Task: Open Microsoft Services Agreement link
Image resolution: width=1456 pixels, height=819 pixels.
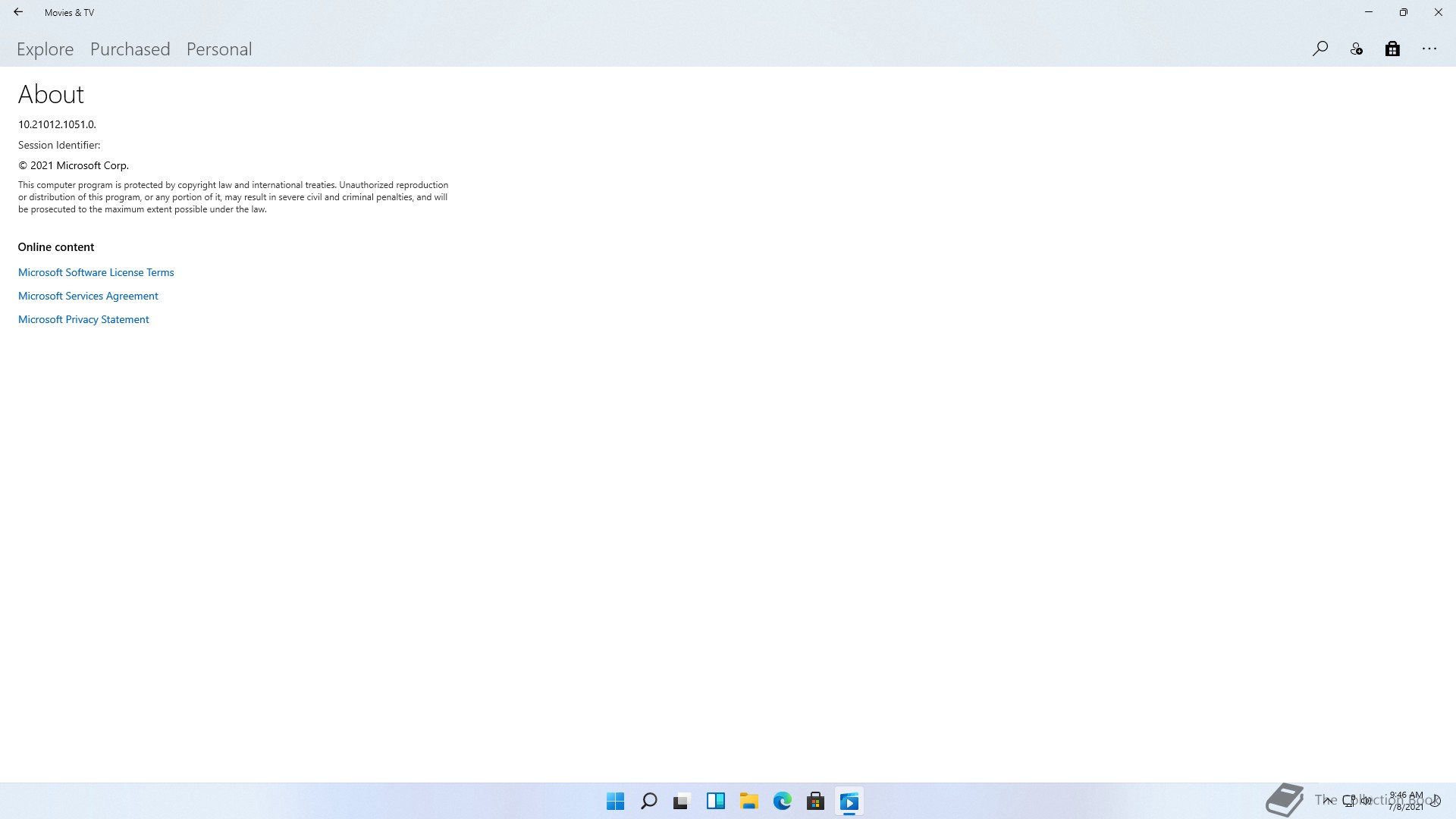Action: pyautogui.click(x=88, y=296)
